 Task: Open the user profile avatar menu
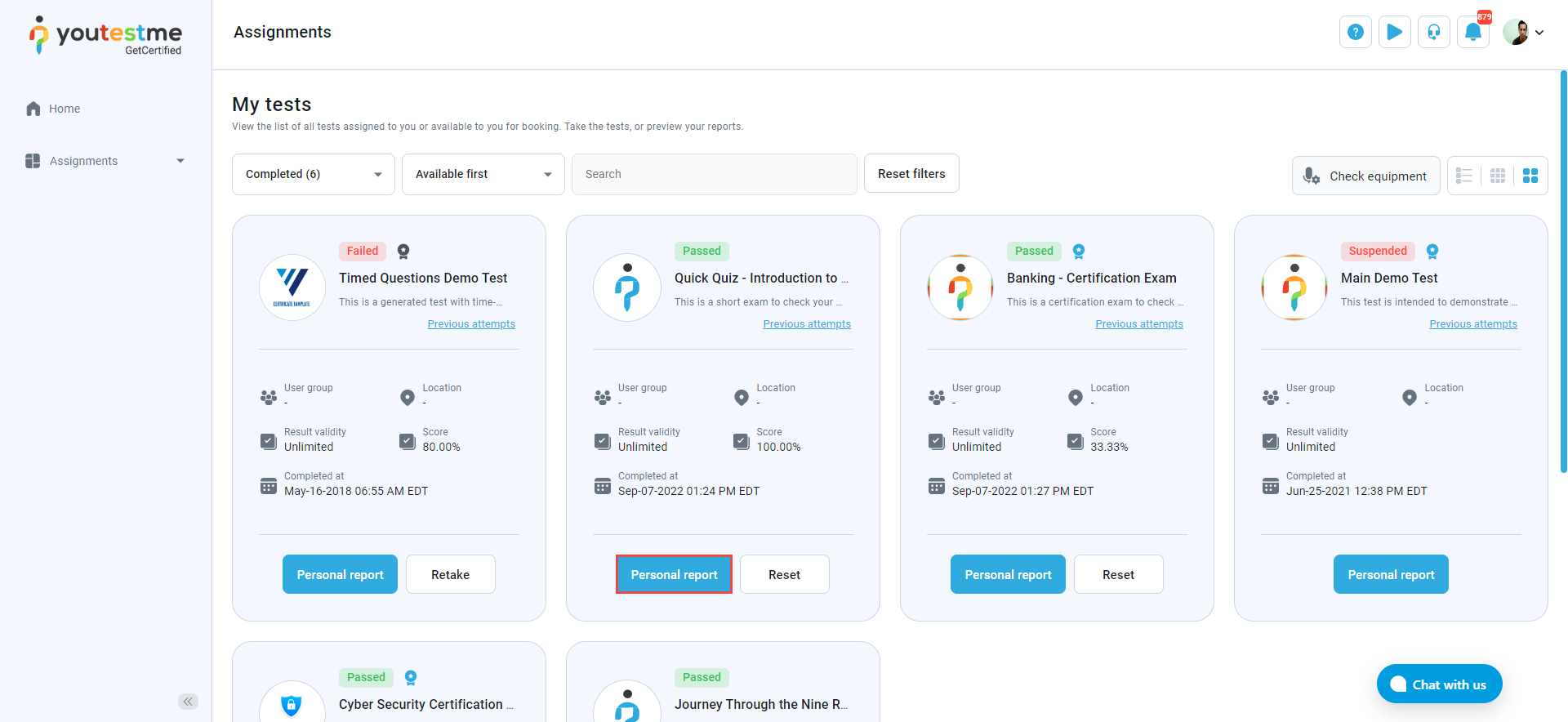coord(1522,33)
